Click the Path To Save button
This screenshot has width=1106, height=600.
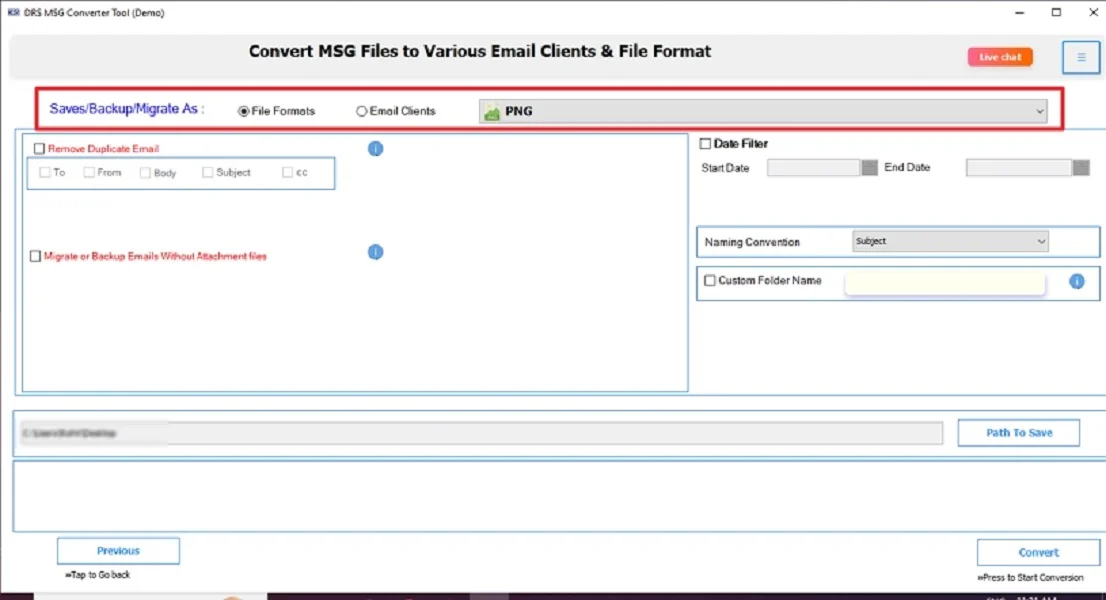[x=1018, y=432]
